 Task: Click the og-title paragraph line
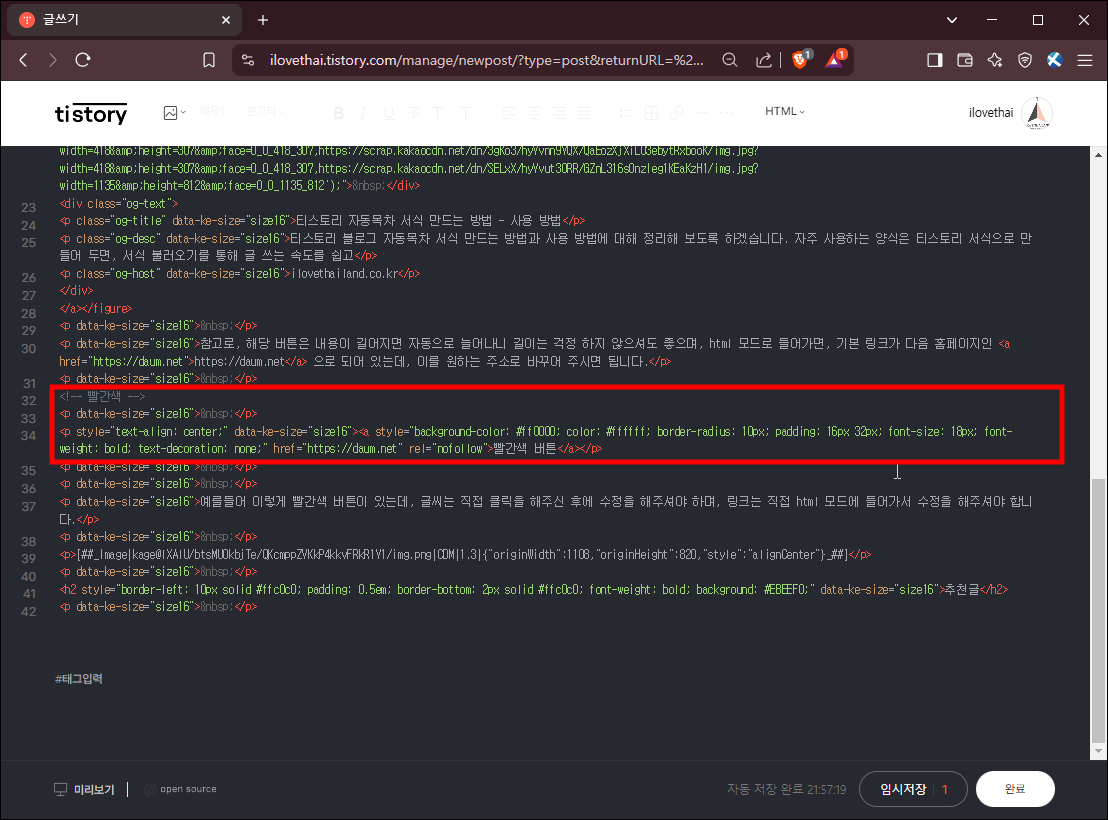(x=322, y=221)
